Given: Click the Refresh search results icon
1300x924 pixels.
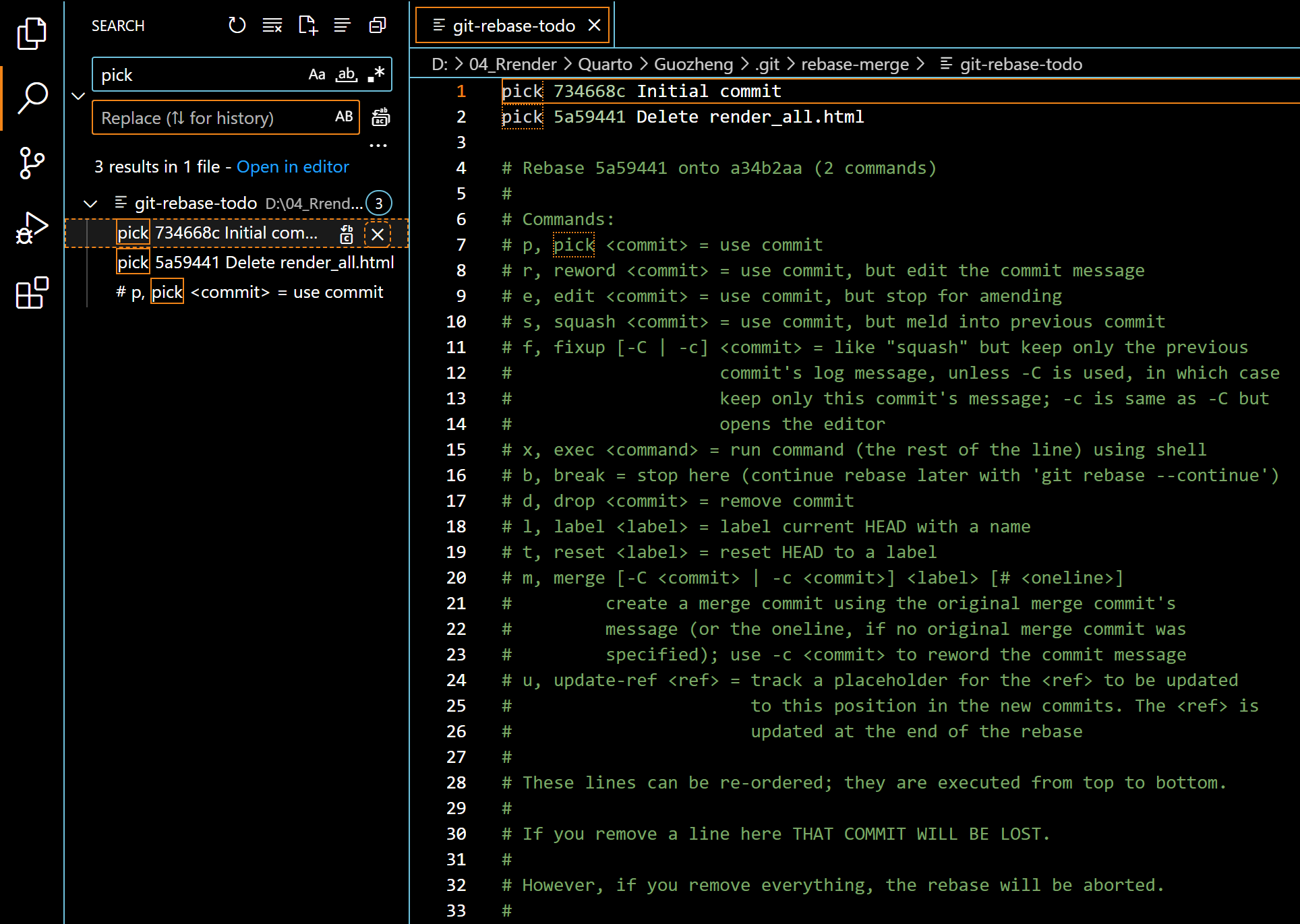Looking at the screenshot, I should 237,26.
